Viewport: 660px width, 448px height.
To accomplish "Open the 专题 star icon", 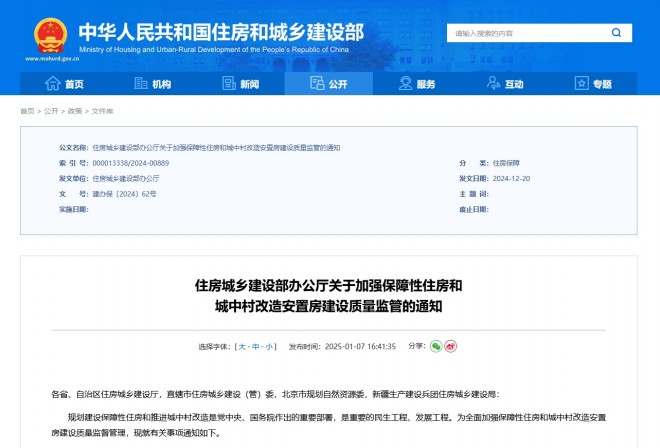I will [x=582, y=83].
